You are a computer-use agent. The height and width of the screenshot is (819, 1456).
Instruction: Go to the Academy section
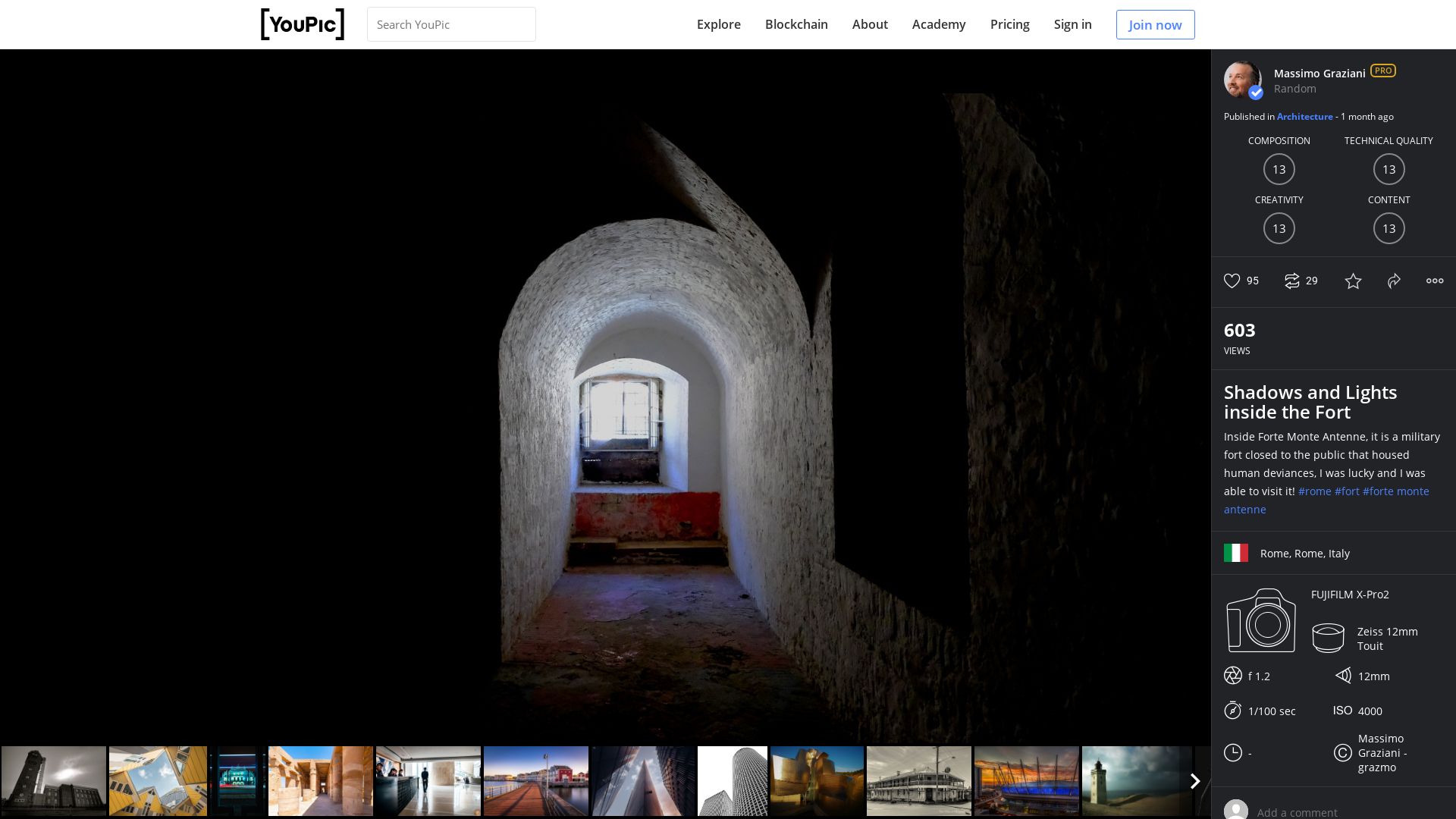[x=938, y=24]
